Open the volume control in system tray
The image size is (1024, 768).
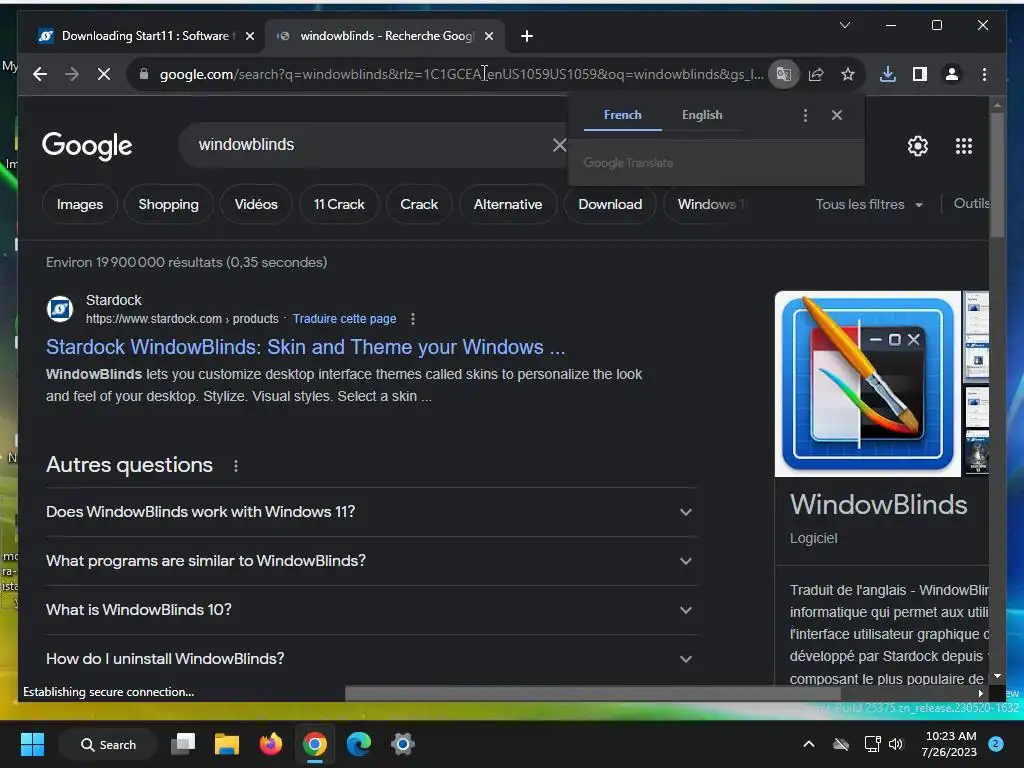[x=896, y=744]
